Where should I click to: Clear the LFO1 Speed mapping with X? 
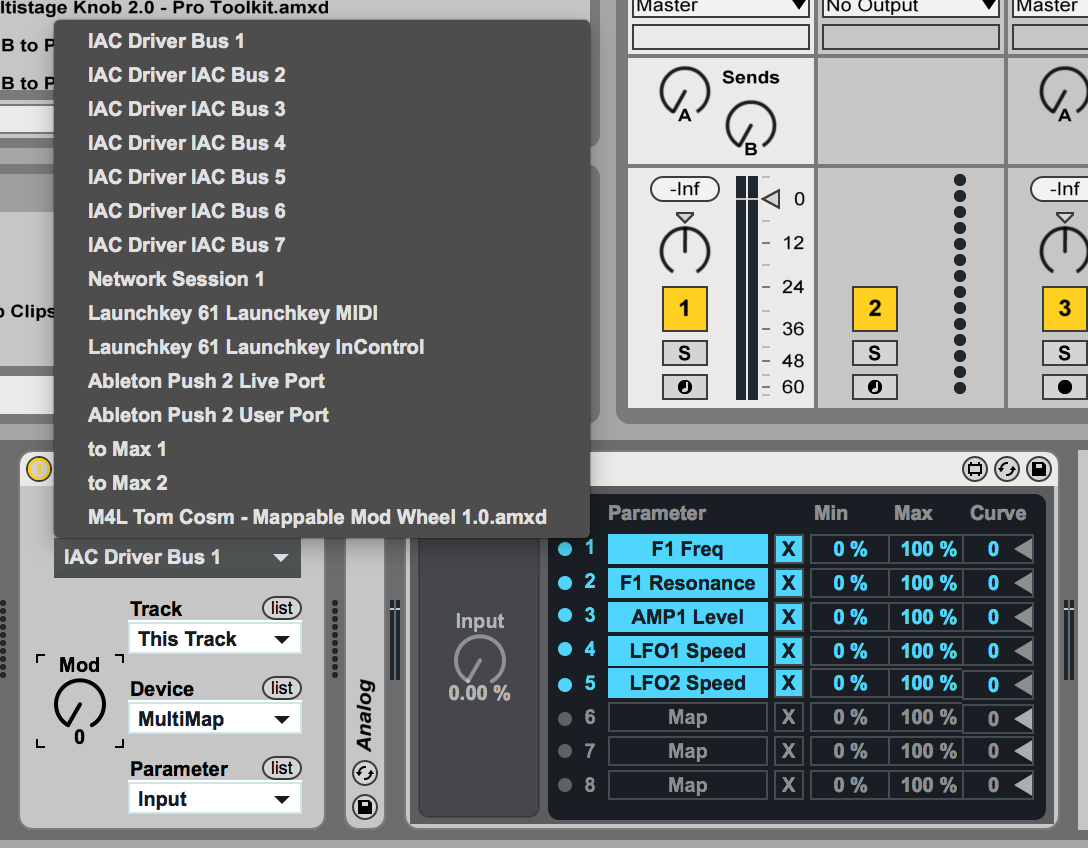[x=789, y=651]
